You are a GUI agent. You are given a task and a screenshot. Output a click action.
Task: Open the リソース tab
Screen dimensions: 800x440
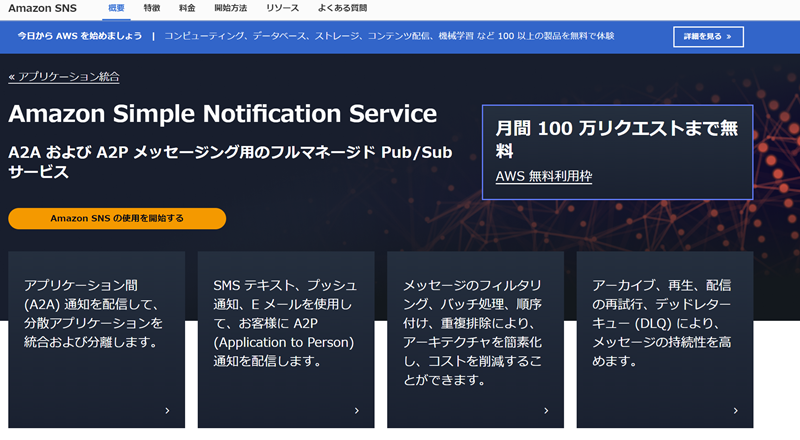(x=282, y=8)
